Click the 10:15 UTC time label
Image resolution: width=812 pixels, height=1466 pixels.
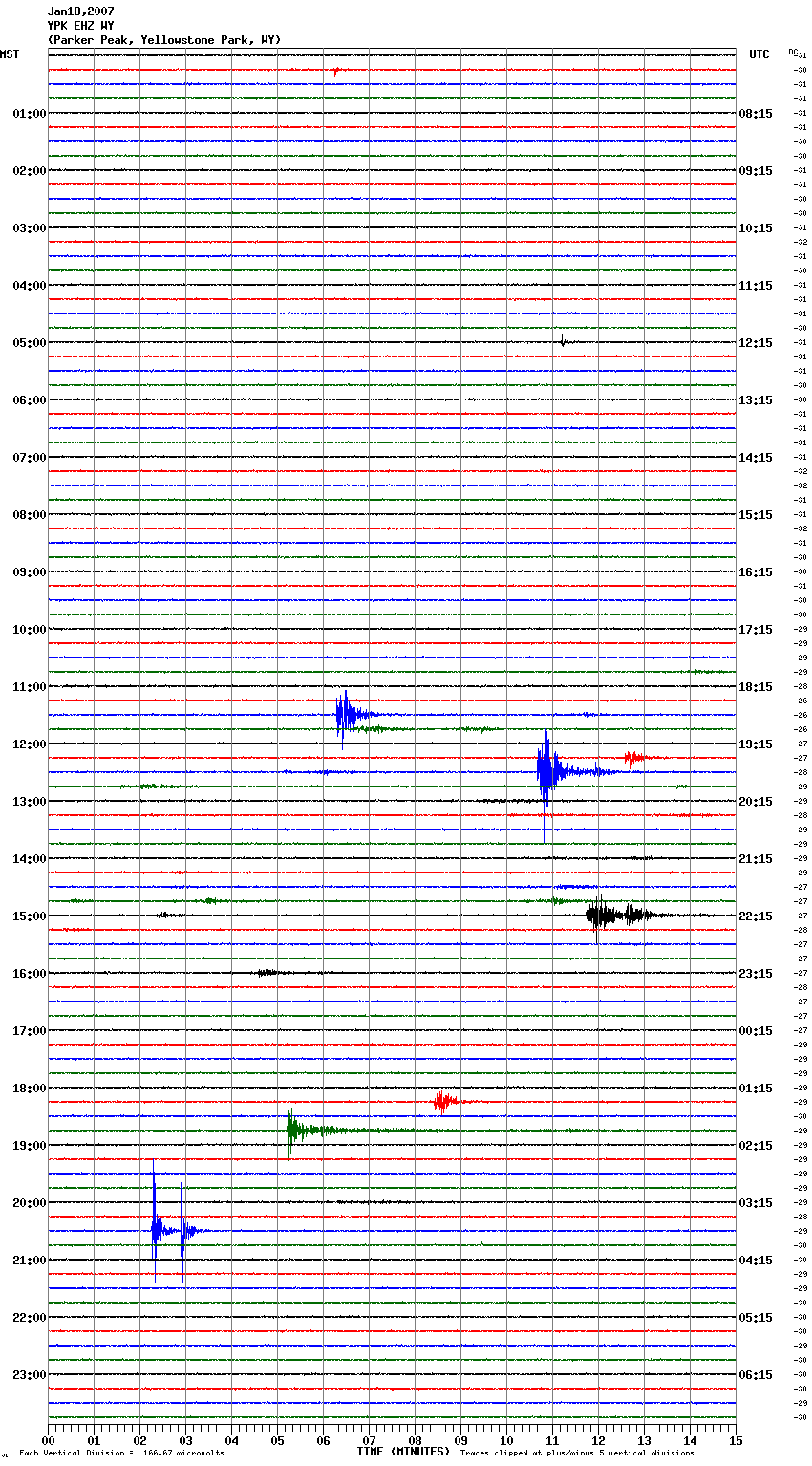[756, 228]
